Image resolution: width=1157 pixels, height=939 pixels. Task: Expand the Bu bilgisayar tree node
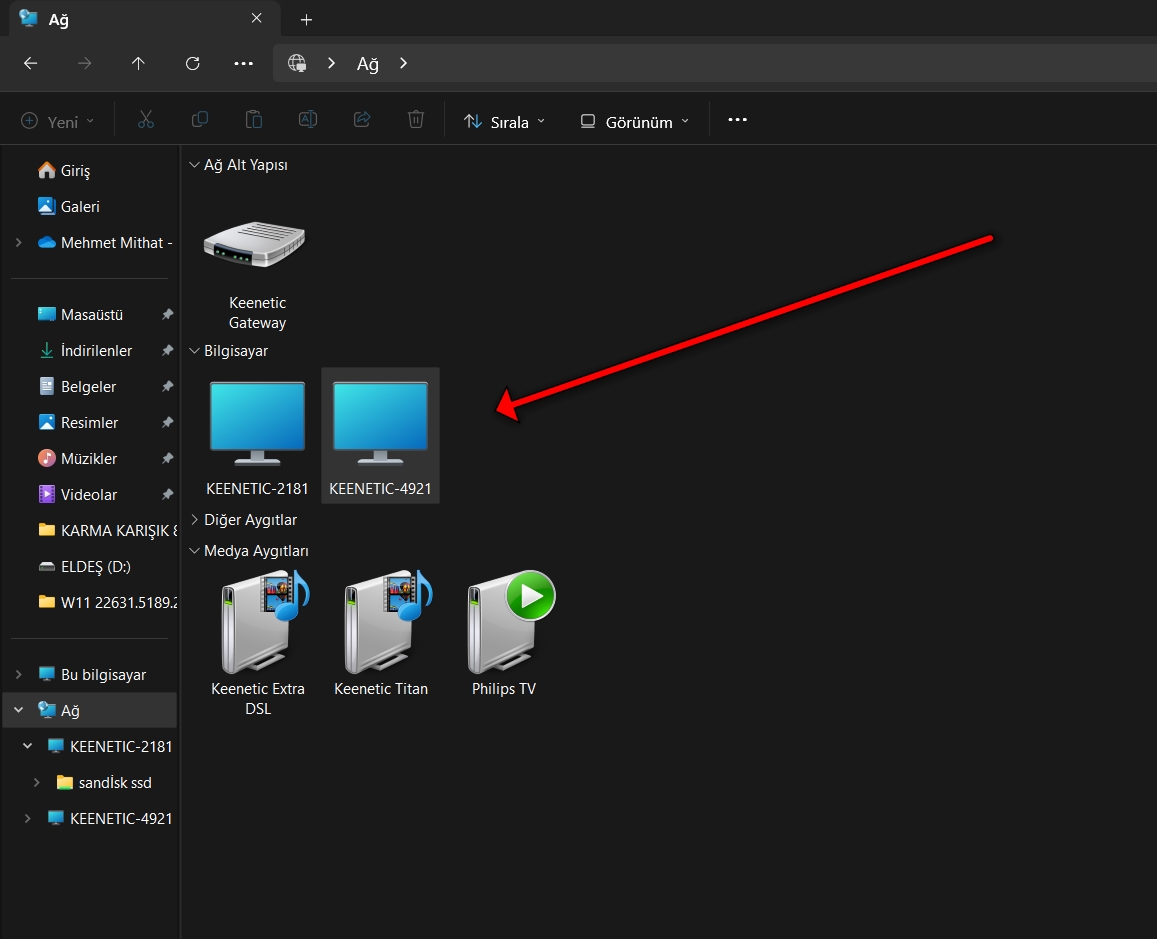(x=18, y=674)
